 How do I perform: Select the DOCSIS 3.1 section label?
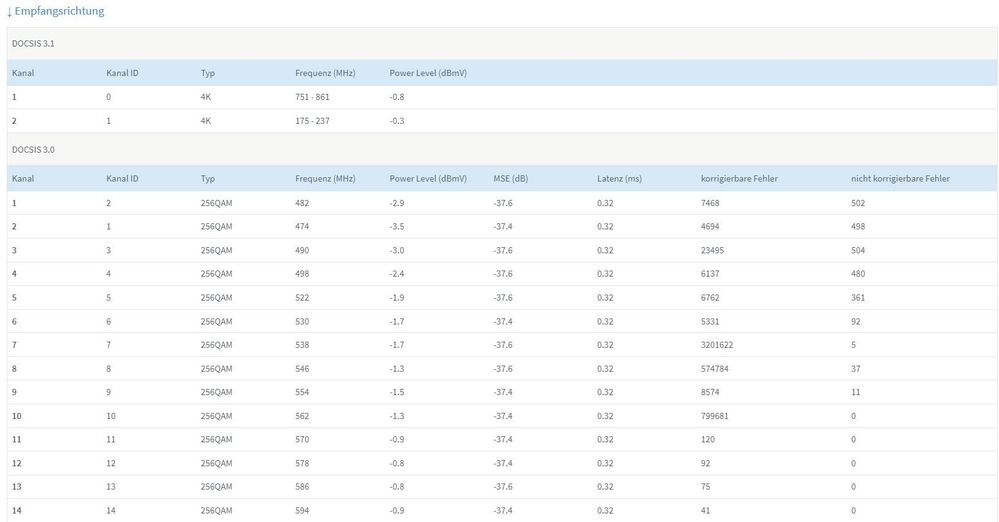coord(33,44)
